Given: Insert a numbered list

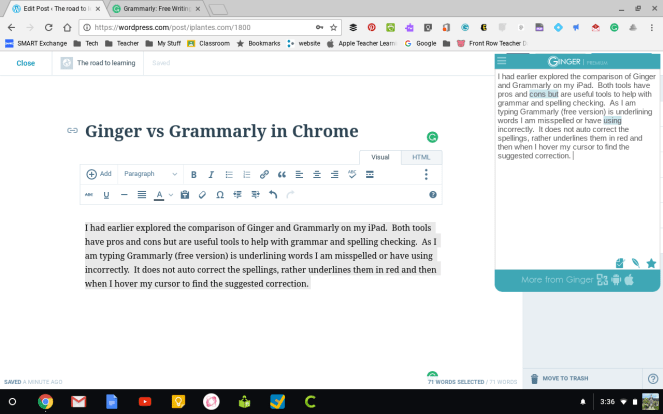Looking at the screenshot, I should (247, 174).
